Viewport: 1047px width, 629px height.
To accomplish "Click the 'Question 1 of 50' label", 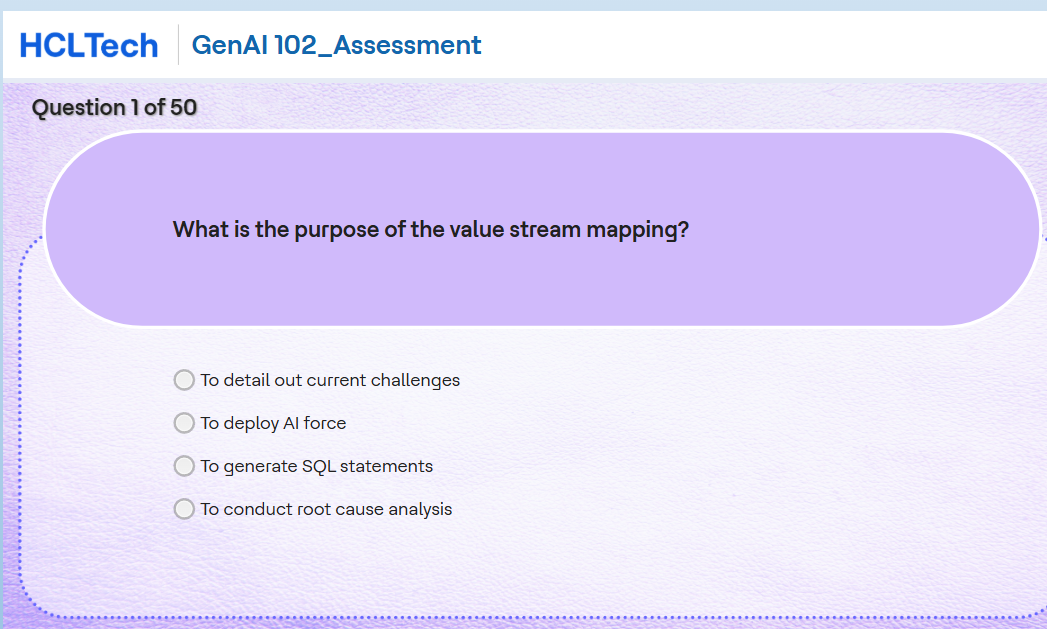I will (x=114, y=107).
